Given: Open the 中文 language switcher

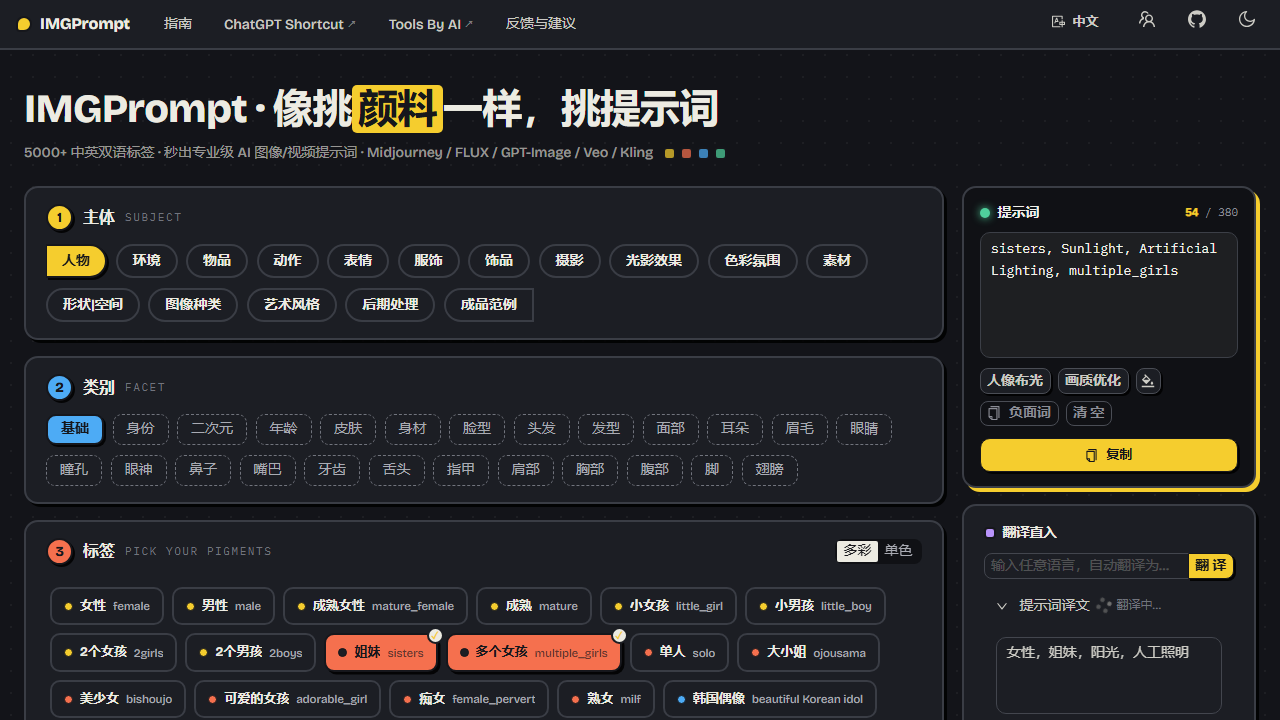Looking at the screenshot, I should tap(1075, 21).
